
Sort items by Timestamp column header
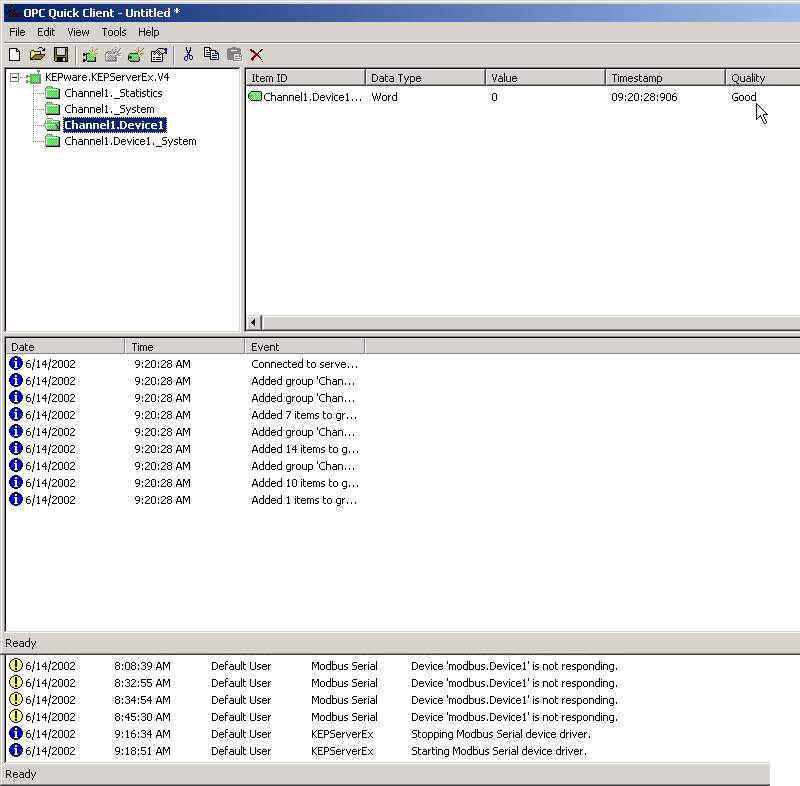(664, 78)
